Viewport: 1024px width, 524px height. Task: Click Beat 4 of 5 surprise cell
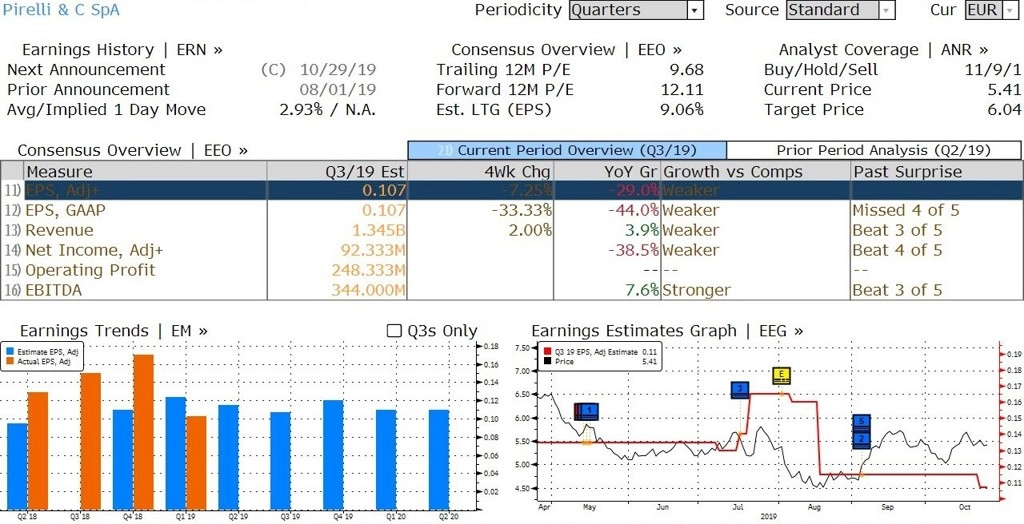[897, 250]
